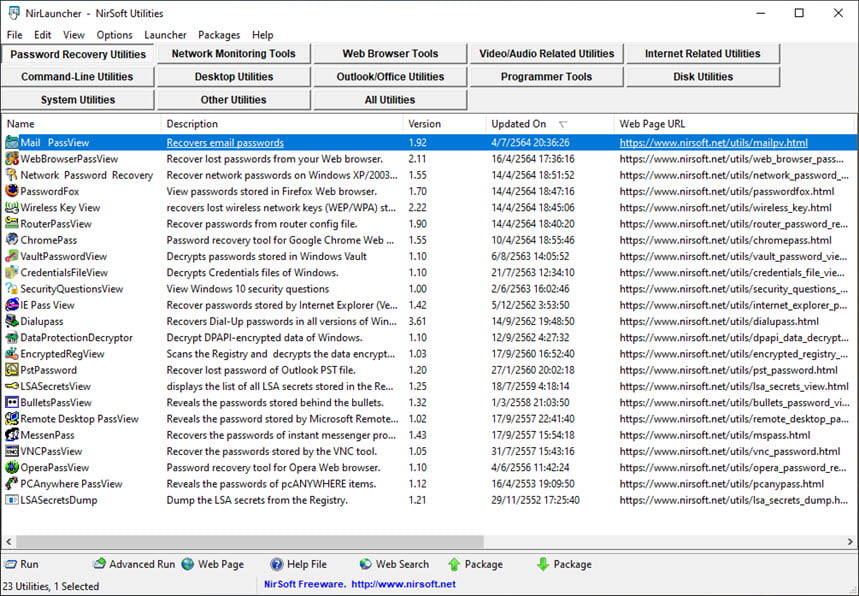Image resolution: width=859 pixels, height=596 pixels.
Task: Sort by the Updated On column
Action: tap(549, 124)
